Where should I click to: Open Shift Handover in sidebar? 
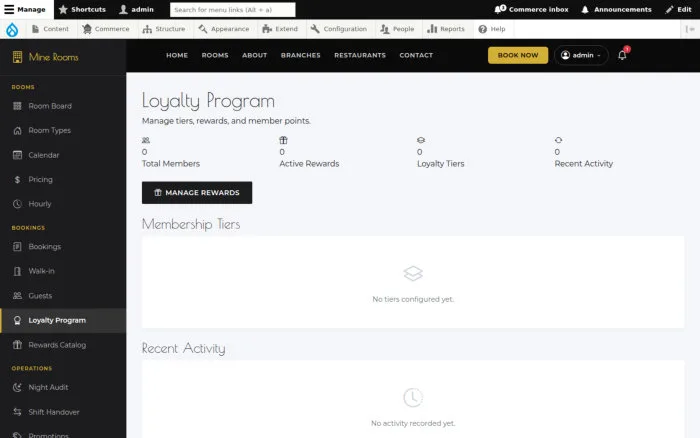coord(63,412)
